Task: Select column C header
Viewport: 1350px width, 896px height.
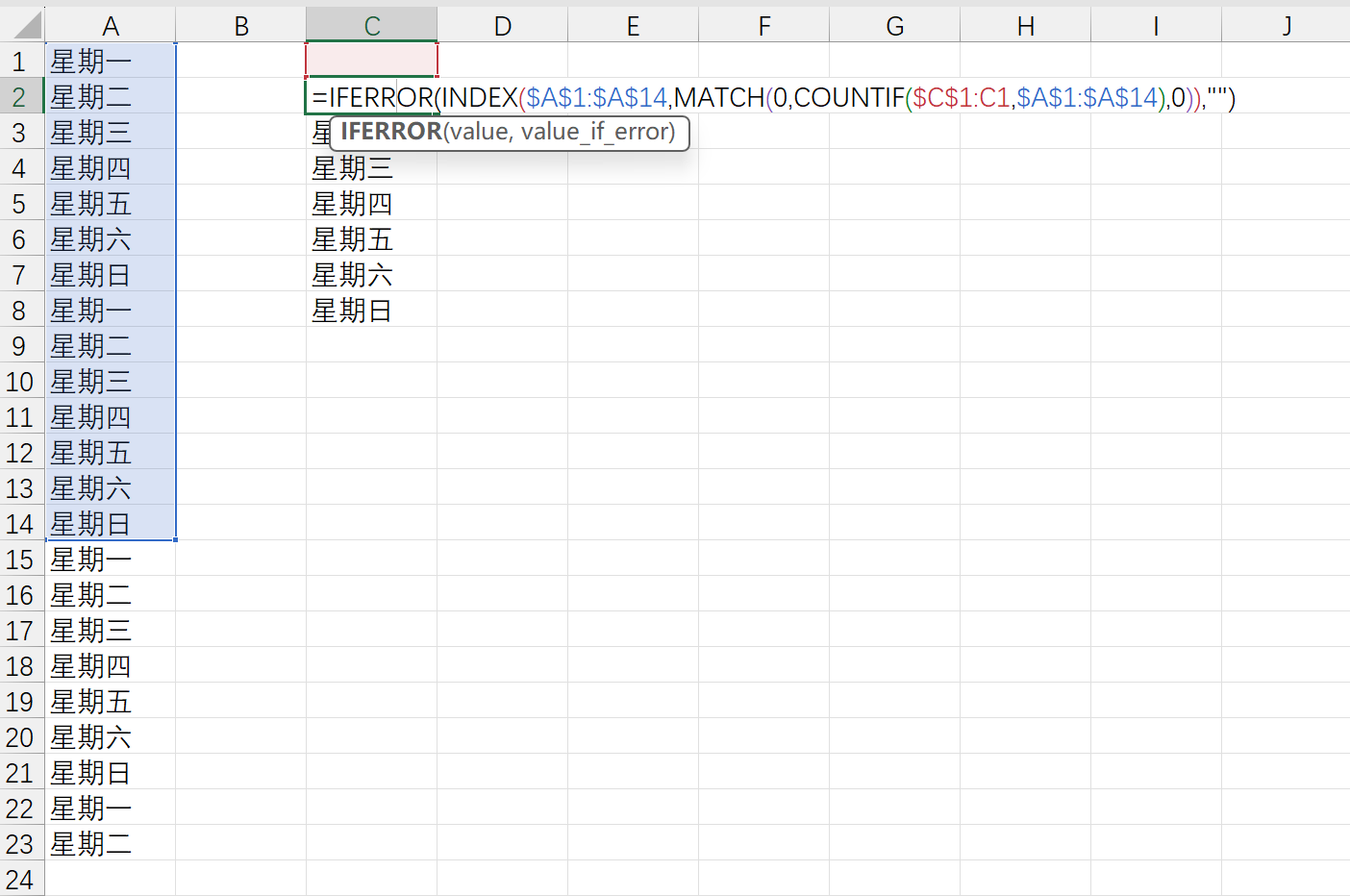Action: [x=372, y=26]
